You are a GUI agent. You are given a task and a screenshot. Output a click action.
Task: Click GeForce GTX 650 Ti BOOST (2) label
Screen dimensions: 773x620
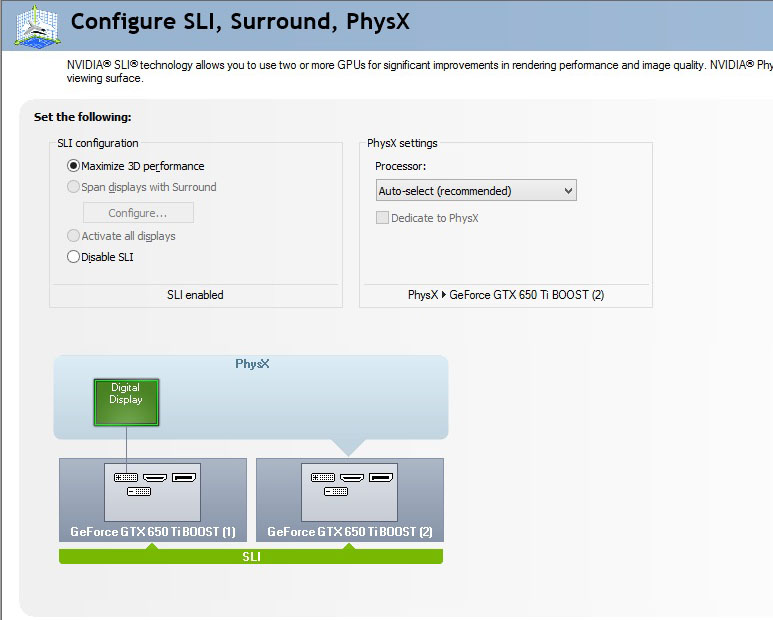point(350,531)
